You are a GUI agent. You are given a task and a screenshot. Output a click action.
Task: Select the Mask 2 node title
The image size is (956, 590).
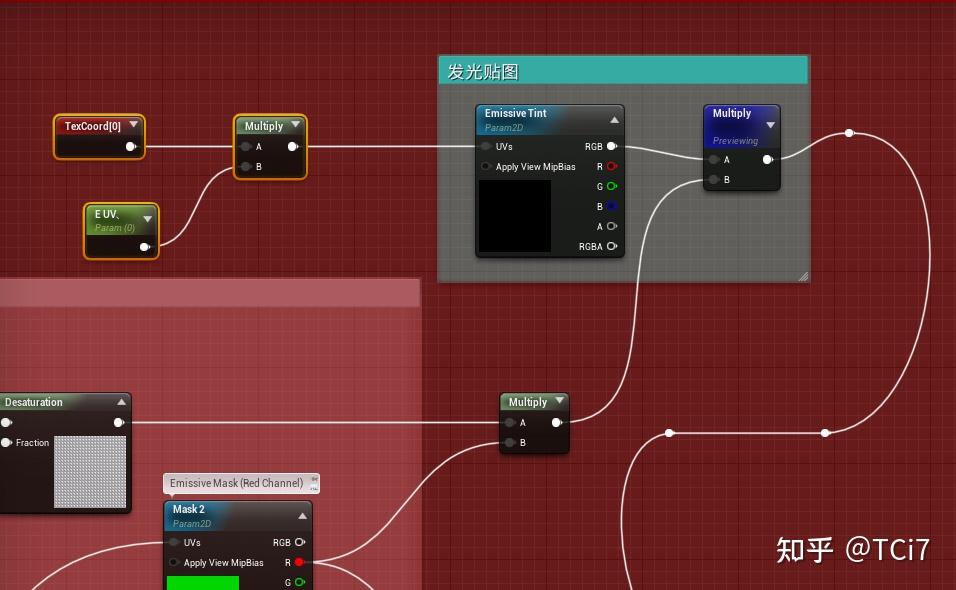click(188, 509)
